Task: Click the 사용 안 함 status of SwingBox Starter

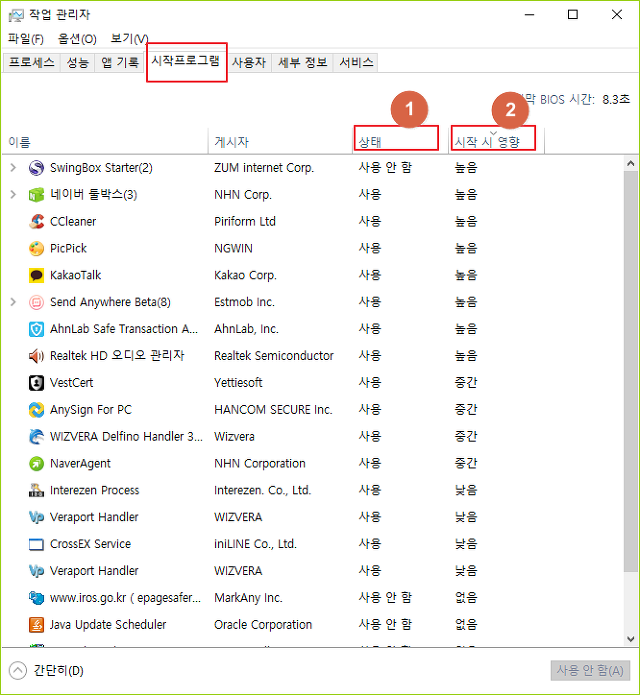Action: click(385, 168)
